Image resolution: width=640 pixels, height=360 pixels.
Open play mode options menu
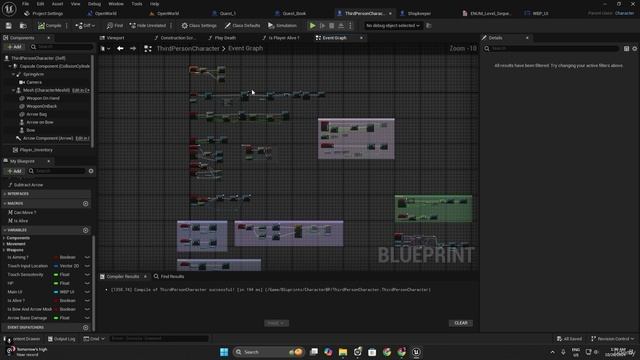(350, 26)
